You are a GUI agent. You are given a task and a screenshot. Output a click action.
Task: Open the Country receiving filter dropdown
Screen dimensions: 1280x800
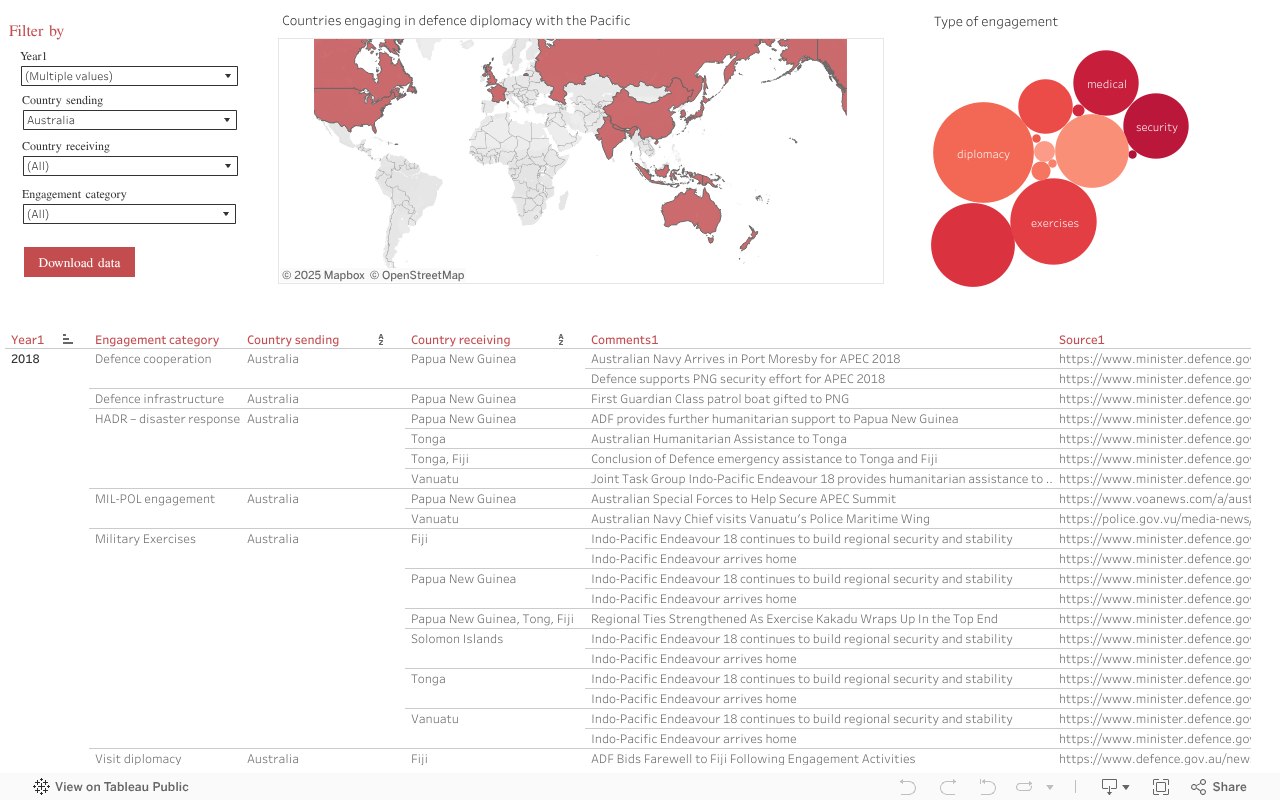click(228, 166)
